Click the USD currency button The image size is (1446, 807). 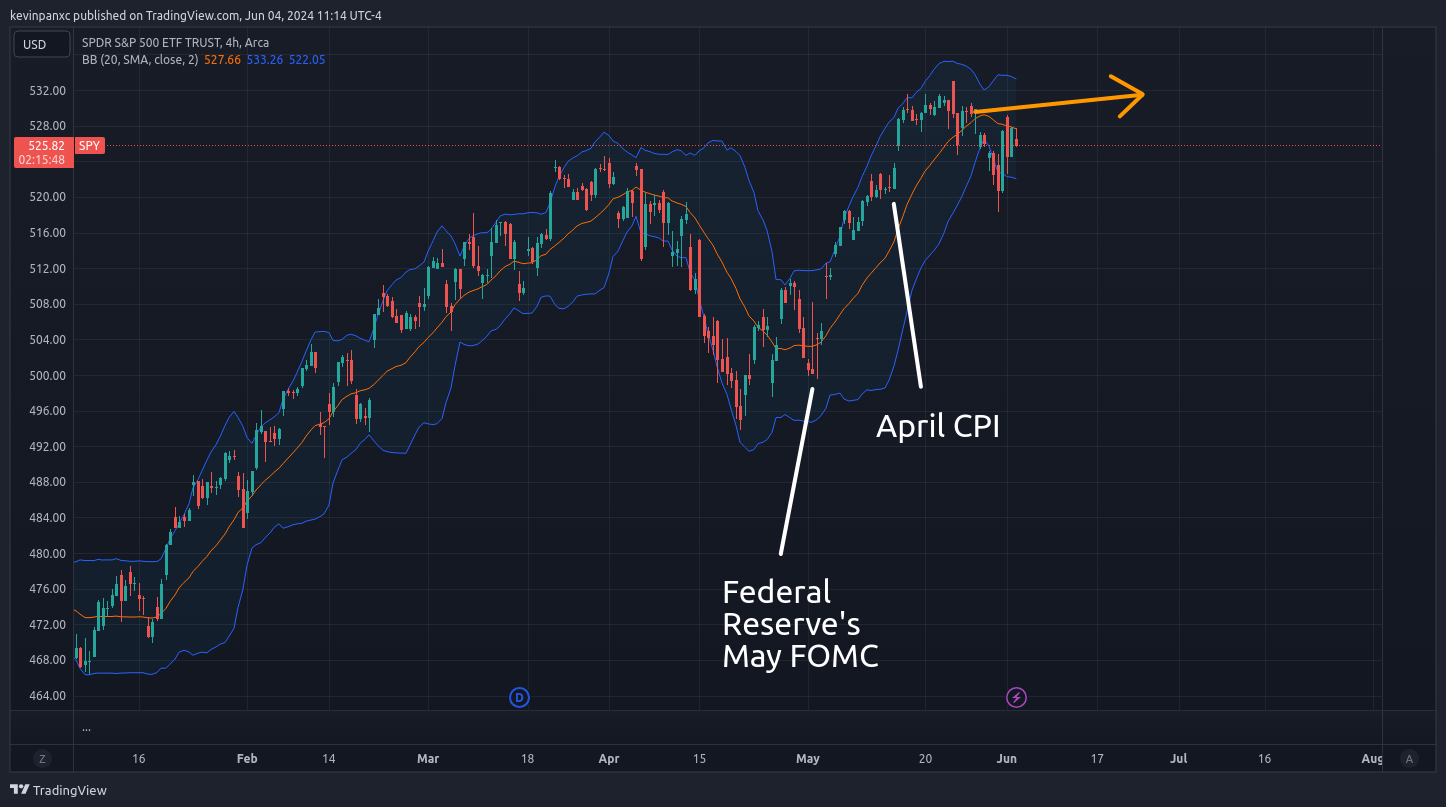coord(41,44)
